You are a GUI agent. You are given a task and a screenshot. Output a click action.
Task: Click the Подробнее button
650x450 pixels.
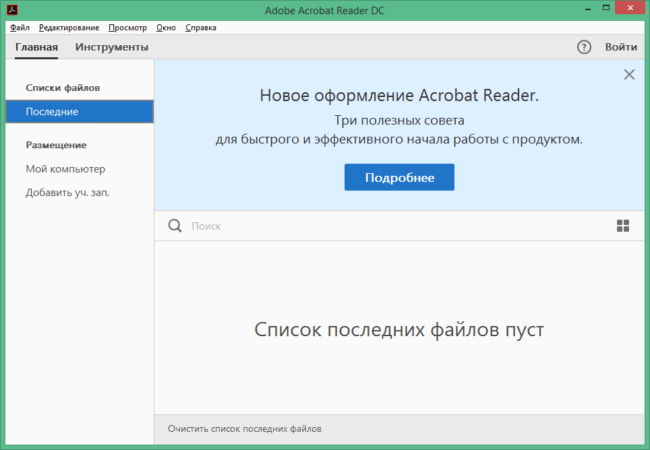(399, 177)
